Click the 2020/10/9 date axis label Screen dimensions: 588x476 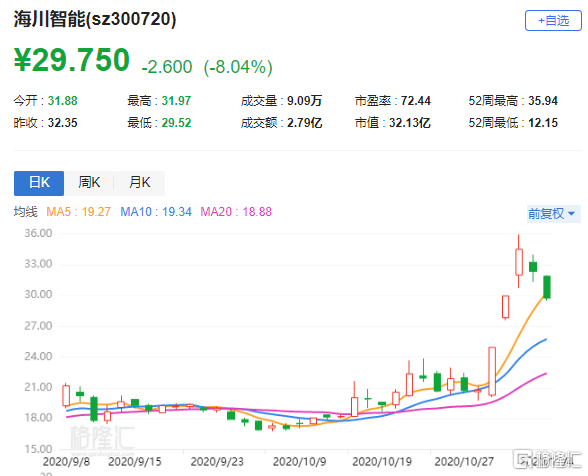[x=300, y=461]
